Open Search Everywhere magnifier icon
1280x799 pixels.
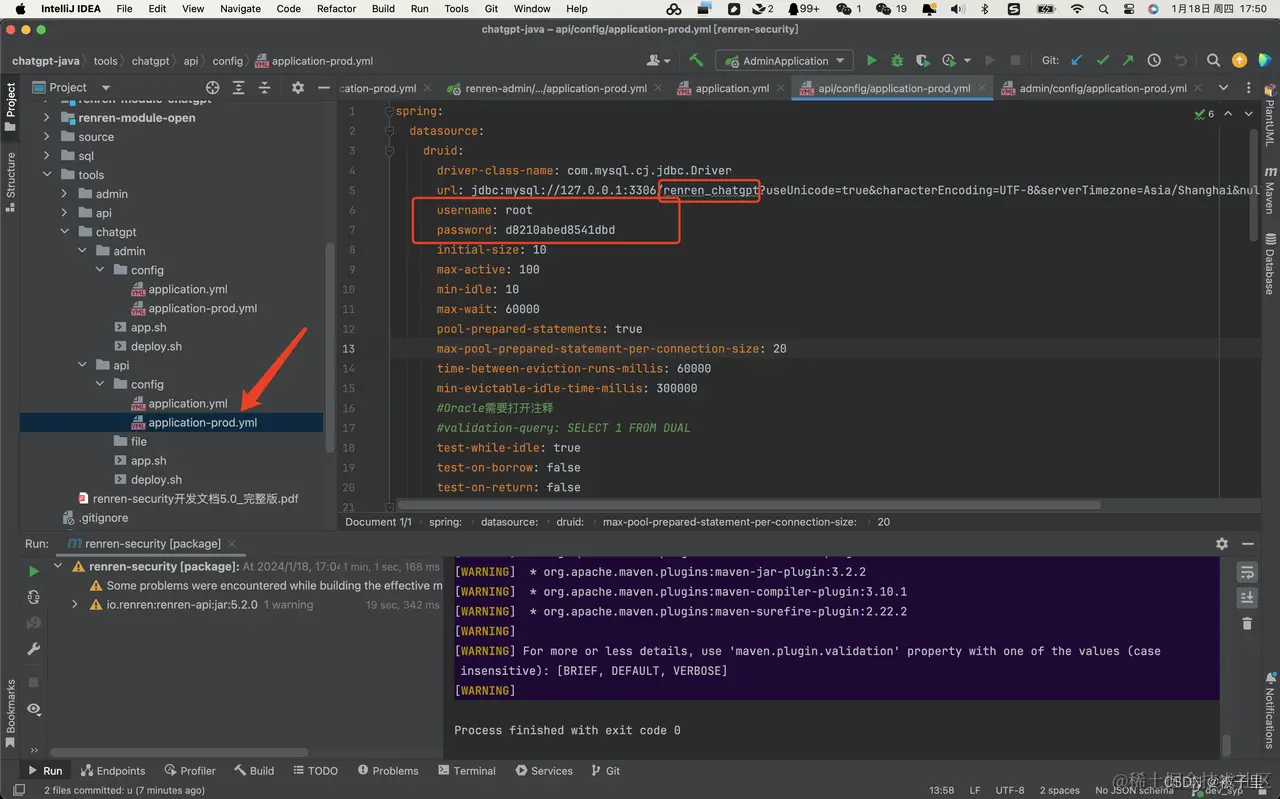(1213, 61)
